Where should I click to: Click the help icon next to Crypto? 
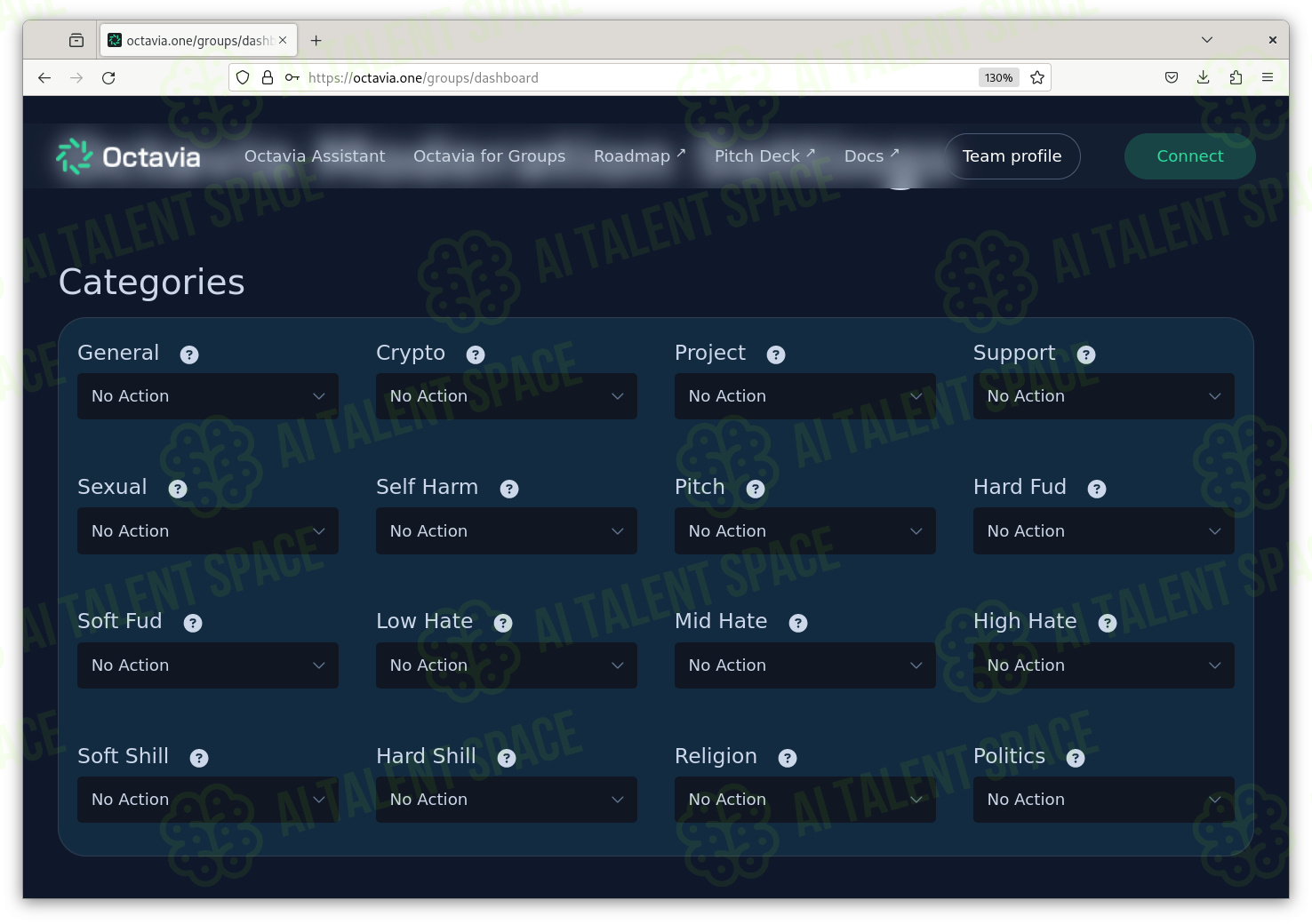tap(476, 354)
